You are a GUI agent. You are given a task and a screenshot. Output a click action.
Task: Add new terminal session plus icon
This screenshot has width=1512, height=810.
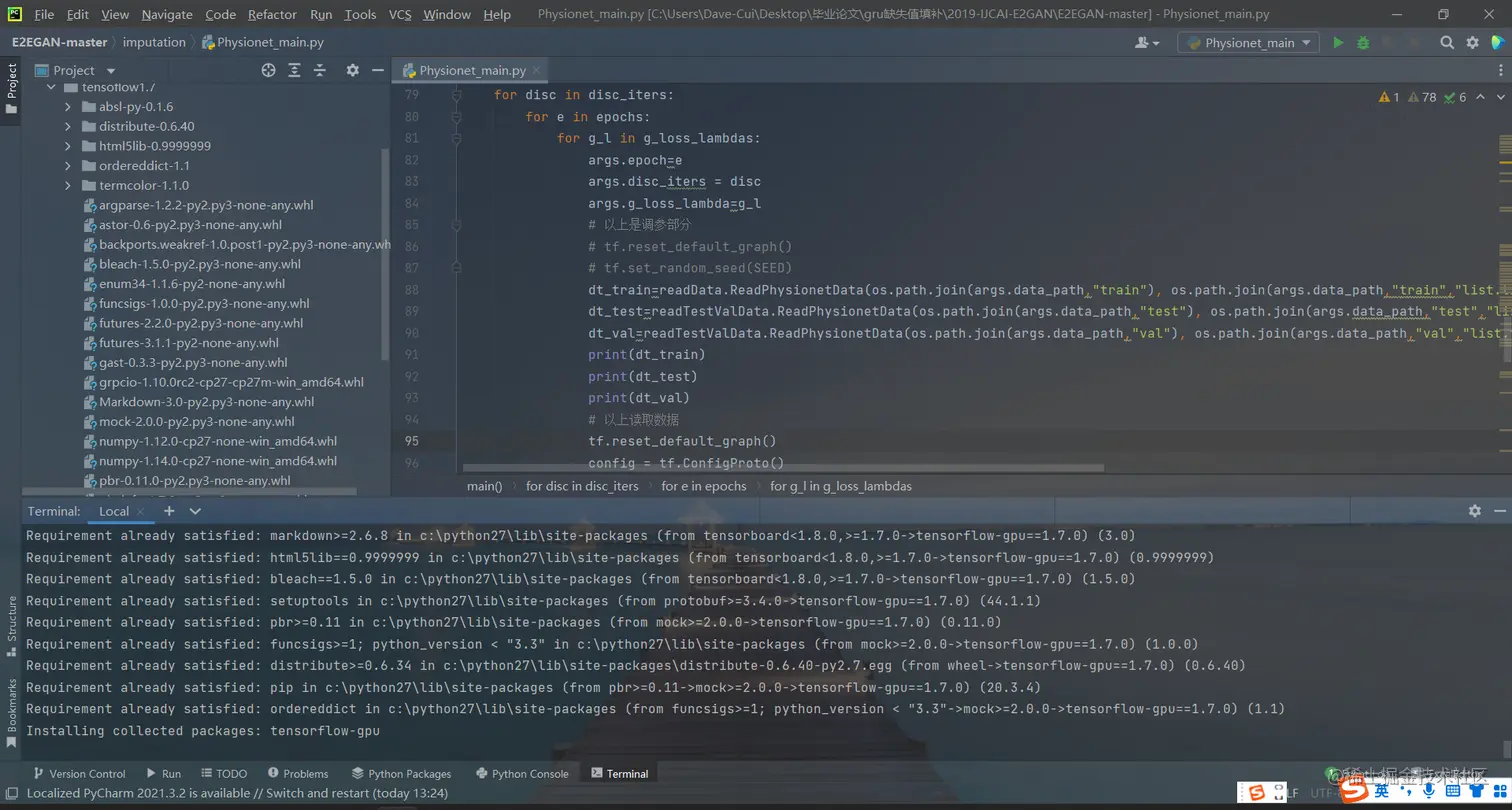[169, 511]
